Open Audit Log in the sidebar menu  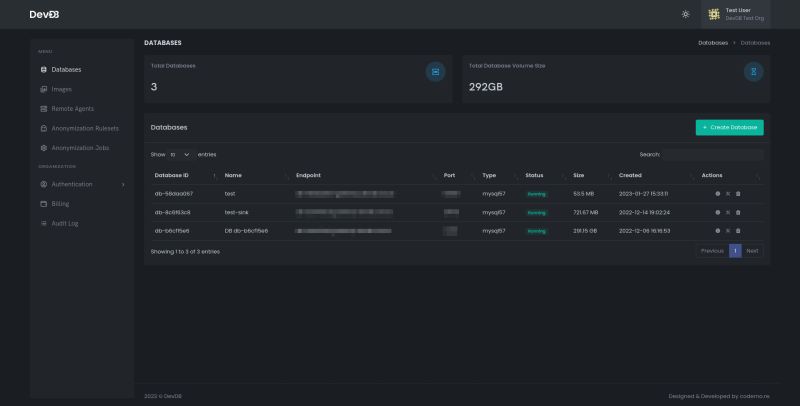click(x=65, y=223)
